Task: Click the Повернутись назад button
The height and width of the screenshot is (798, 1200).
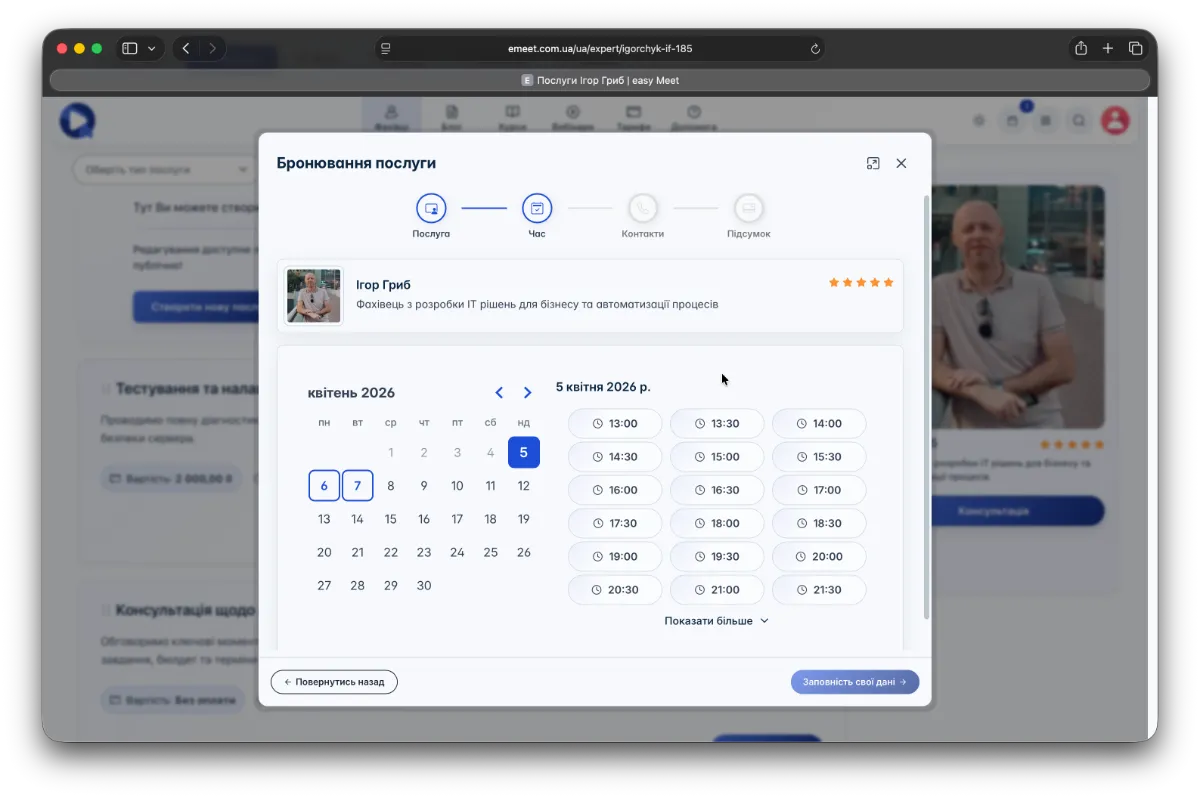Action: coord(334,682)
